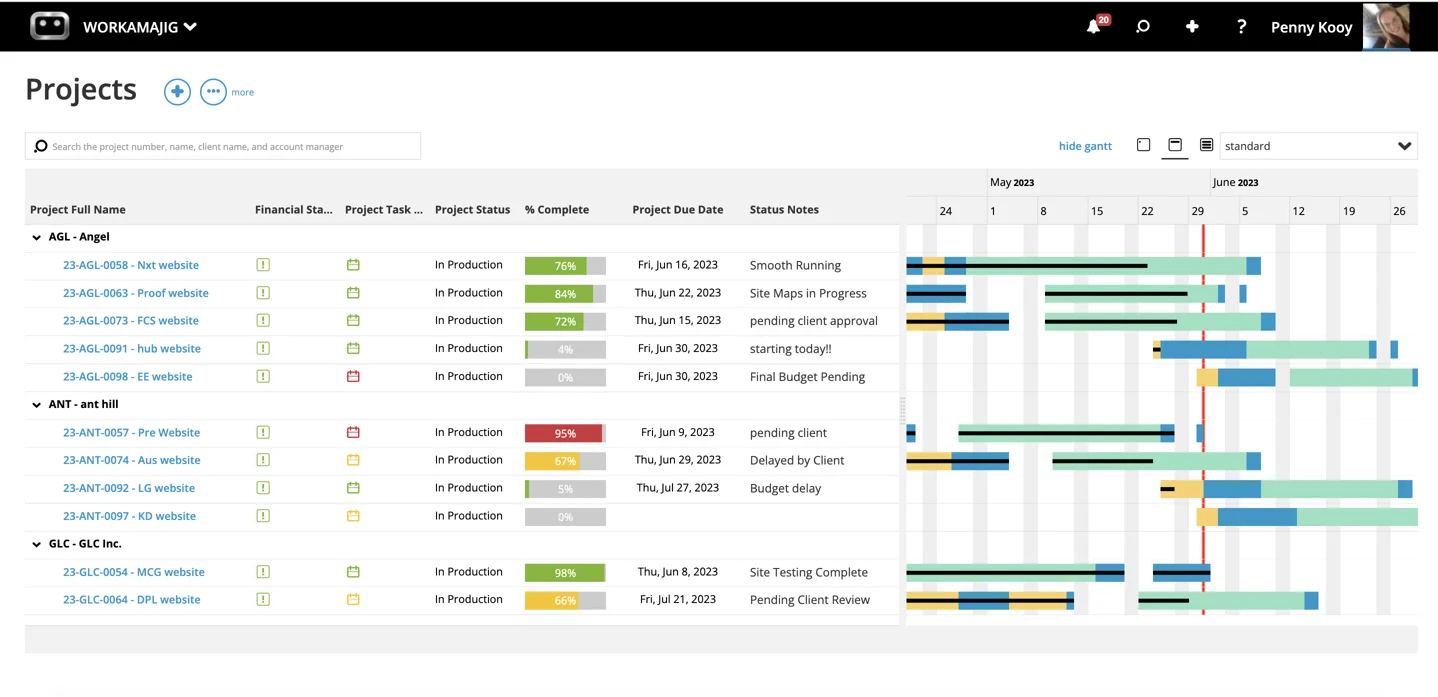Sort by Project Task column header
This screenshot has height=697, width=1438.
pyautogui.click(x=384, y=210)
